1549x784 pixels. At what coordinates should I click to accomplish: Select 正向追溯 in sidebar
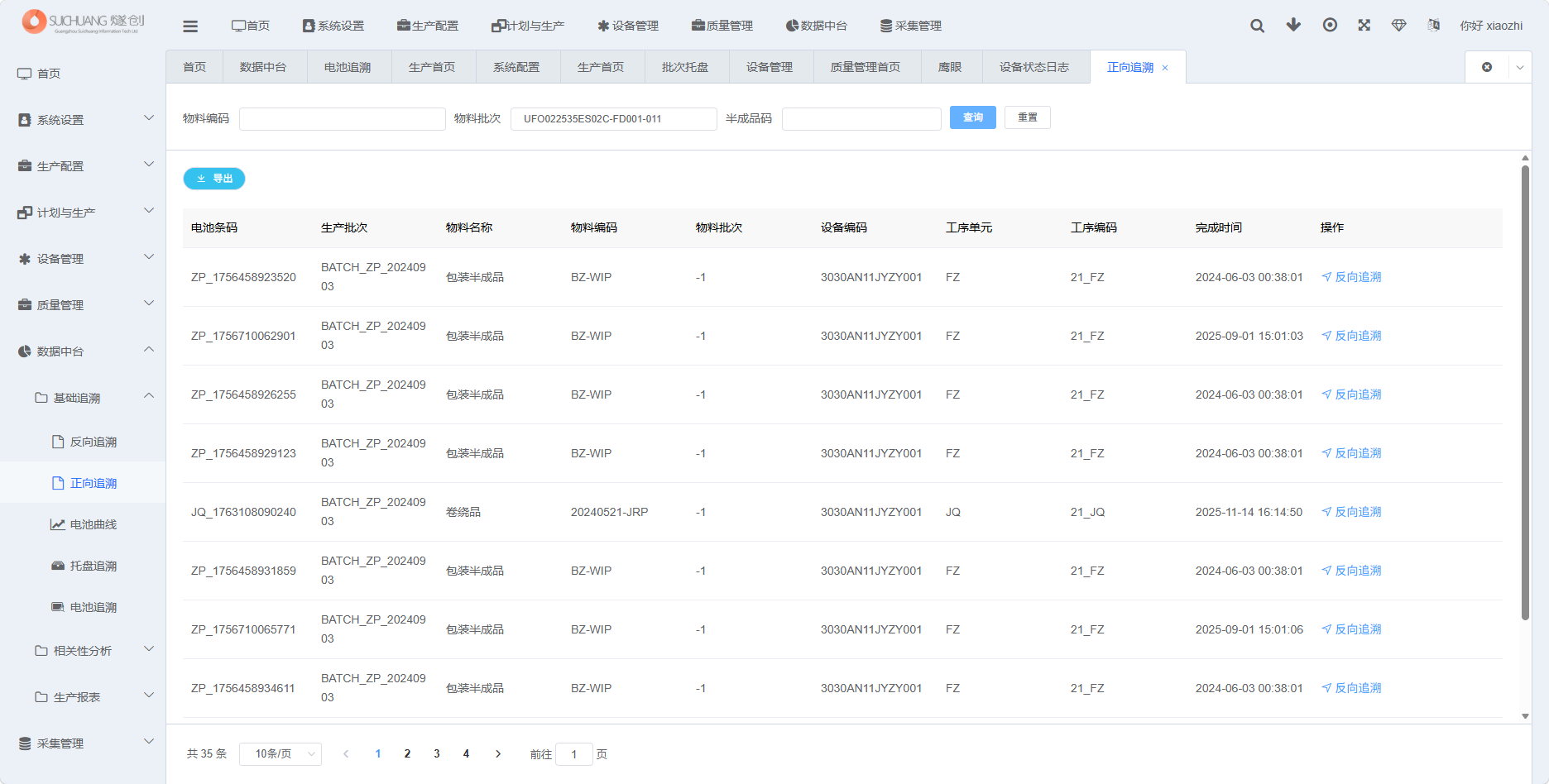click(83, 483)
